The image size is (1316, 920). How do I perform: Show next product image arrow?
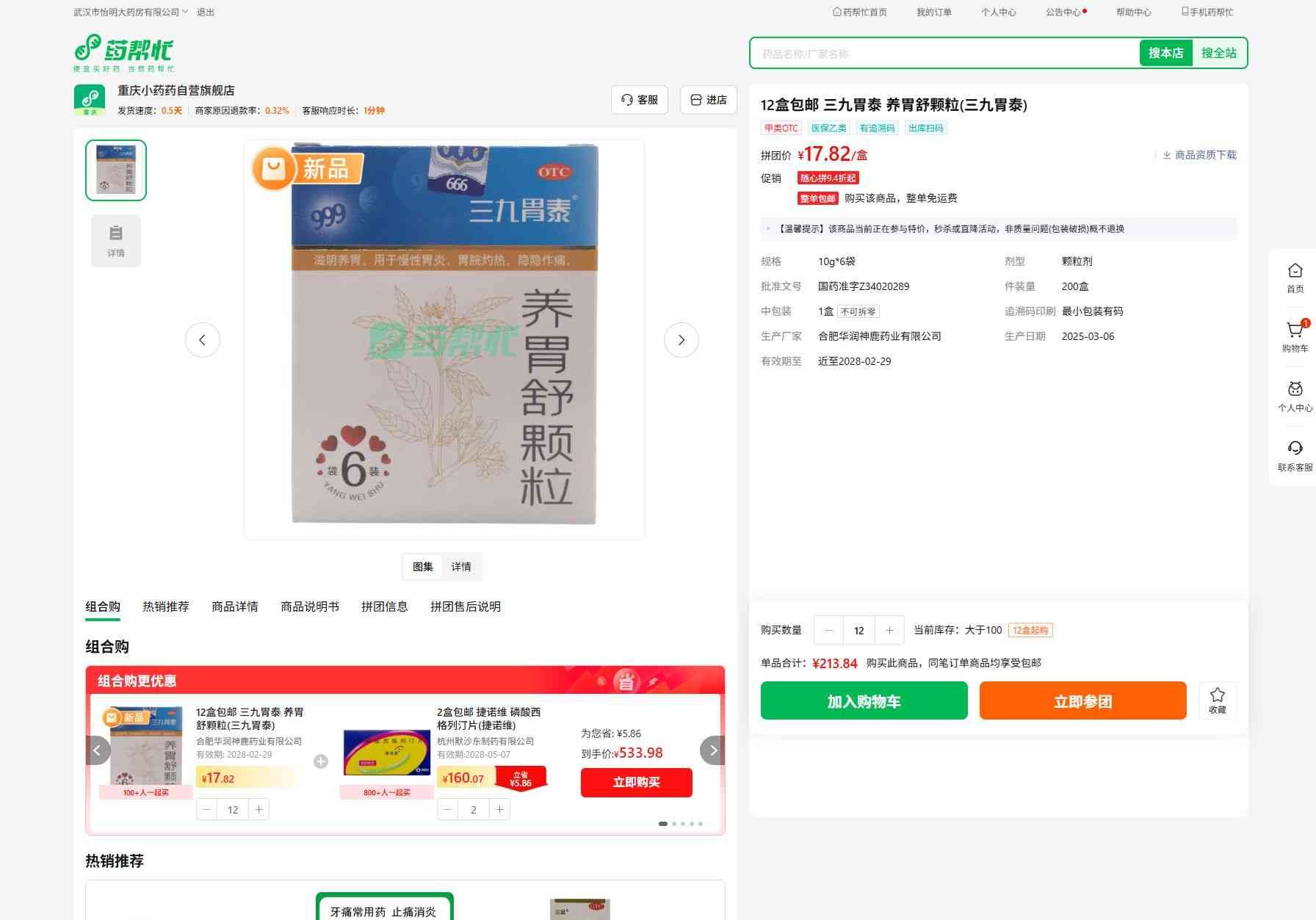(681, 340)
